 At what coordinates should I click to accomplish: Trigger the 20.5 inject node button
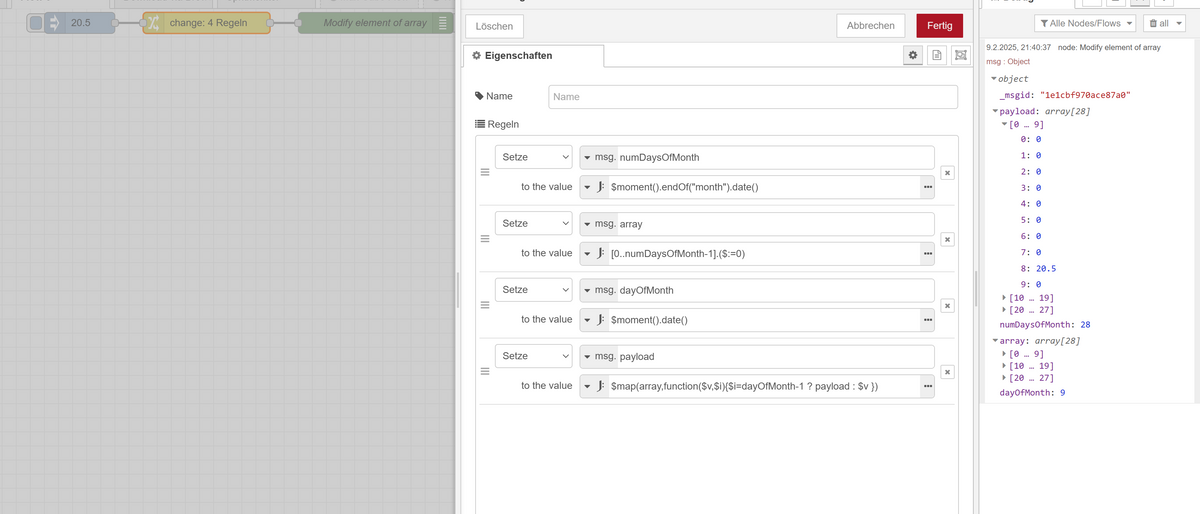[36, 23]
